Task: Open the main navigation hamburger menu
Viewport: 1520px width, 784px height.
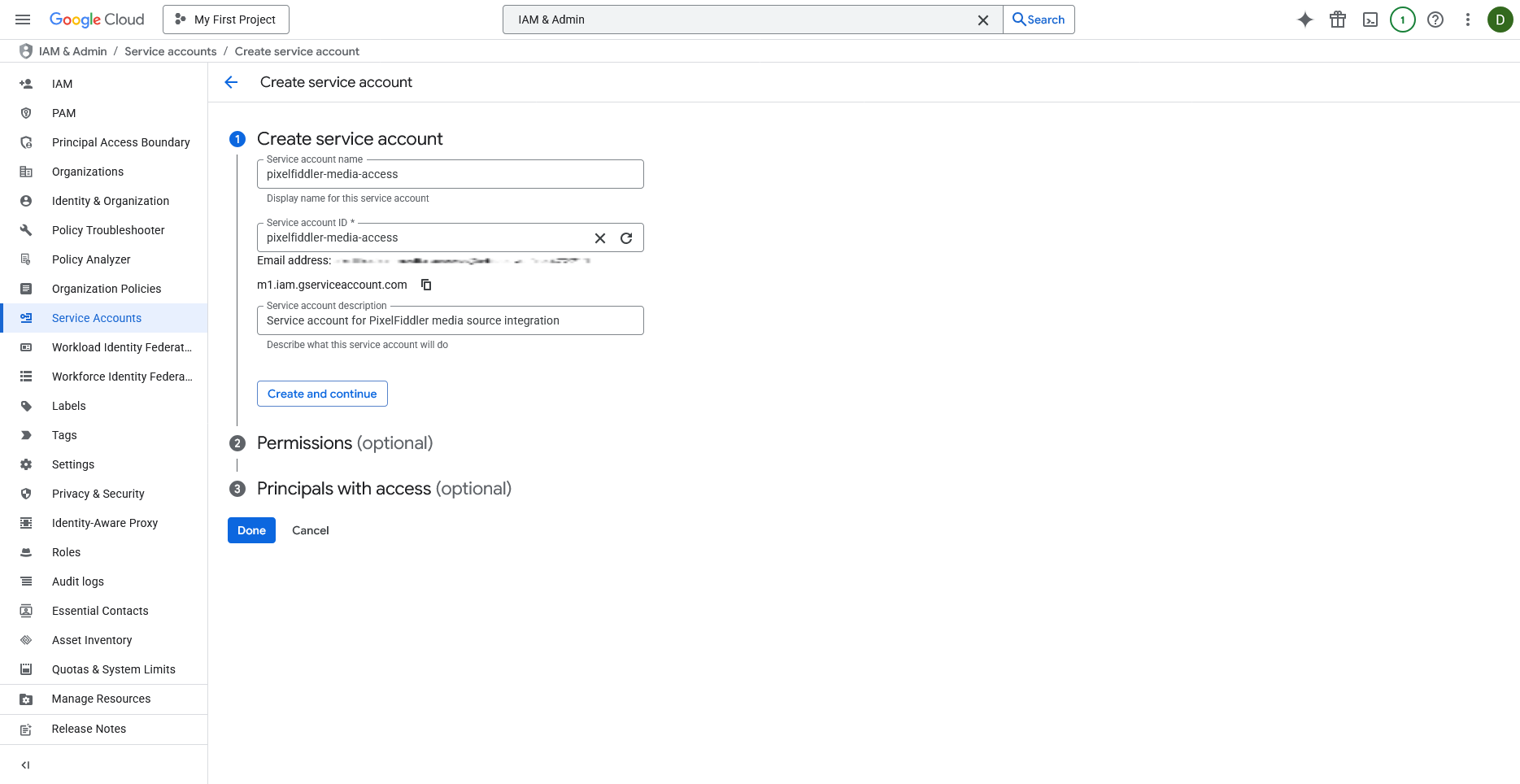Action: 23,20
